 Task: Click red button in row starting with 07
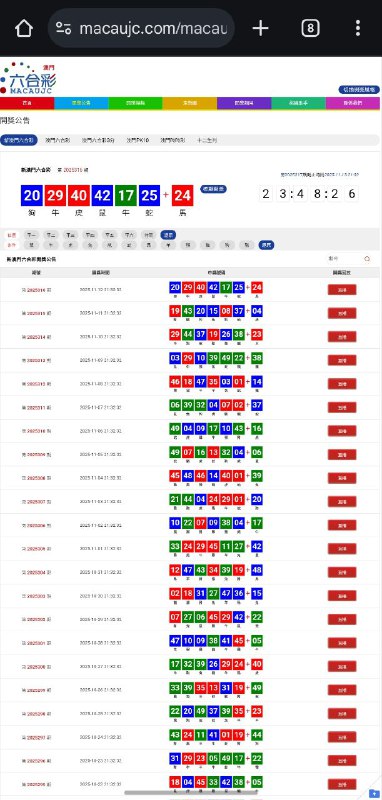pos(342,619)
